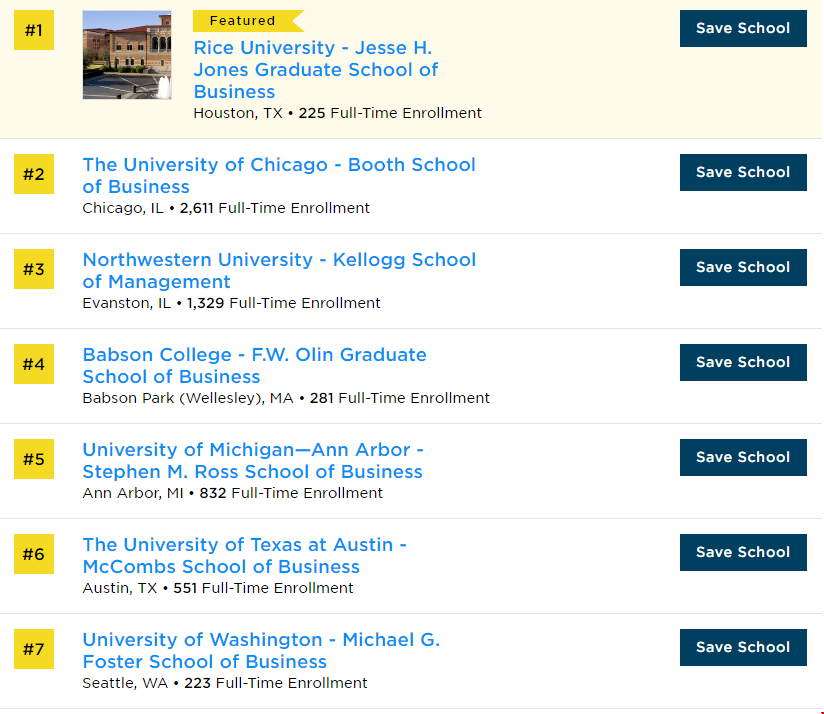The height and width of the screenshot is (714, 824).
Task: Save the Foster School of Business
Action: 743,647
